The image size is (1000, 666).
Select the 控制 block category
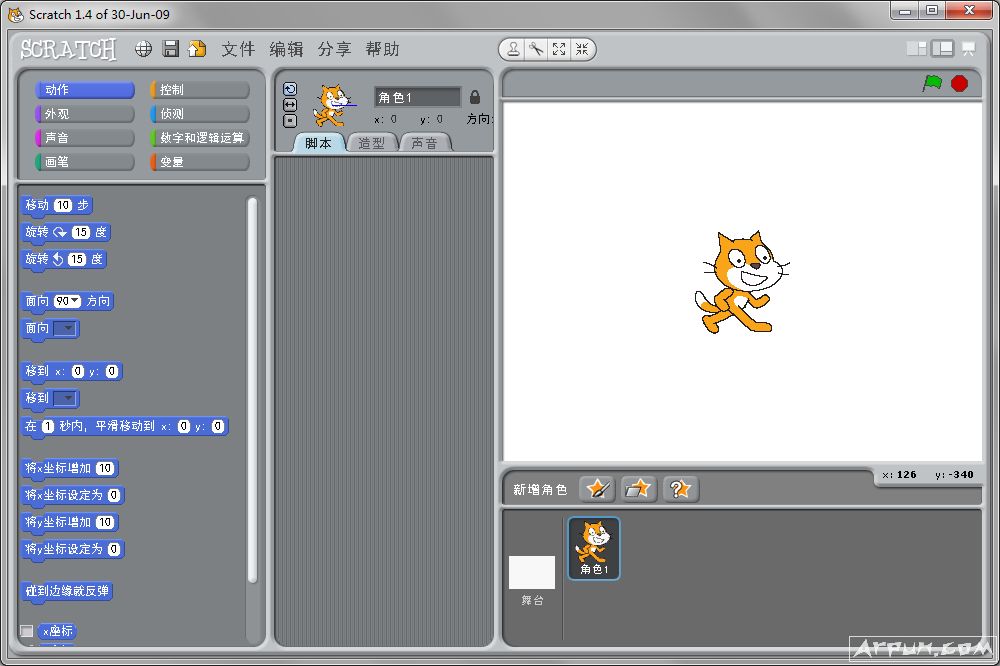point(198,89)
